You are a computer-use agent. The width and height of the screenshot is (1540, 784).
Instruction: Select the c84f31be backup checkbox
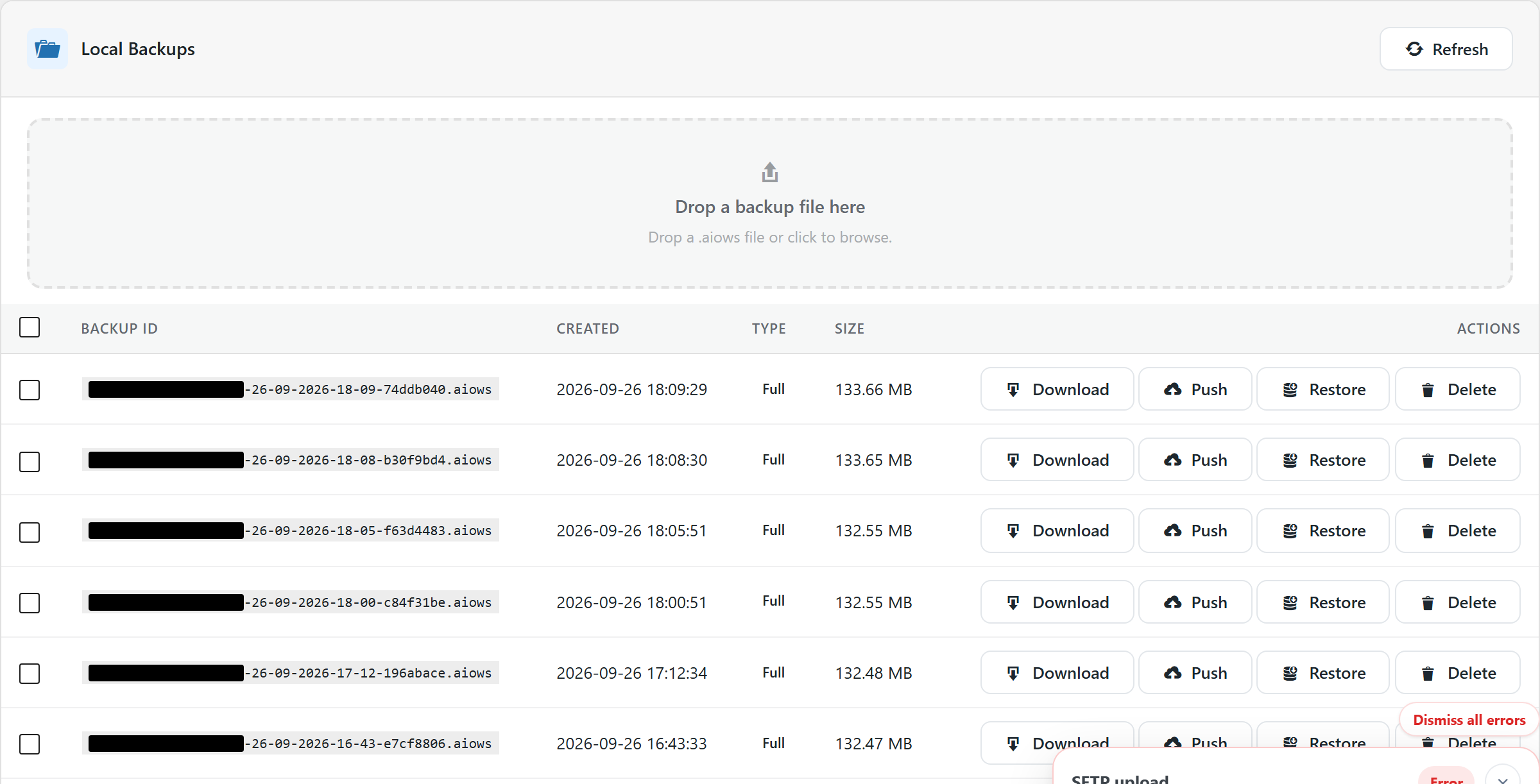click(30, 602)
